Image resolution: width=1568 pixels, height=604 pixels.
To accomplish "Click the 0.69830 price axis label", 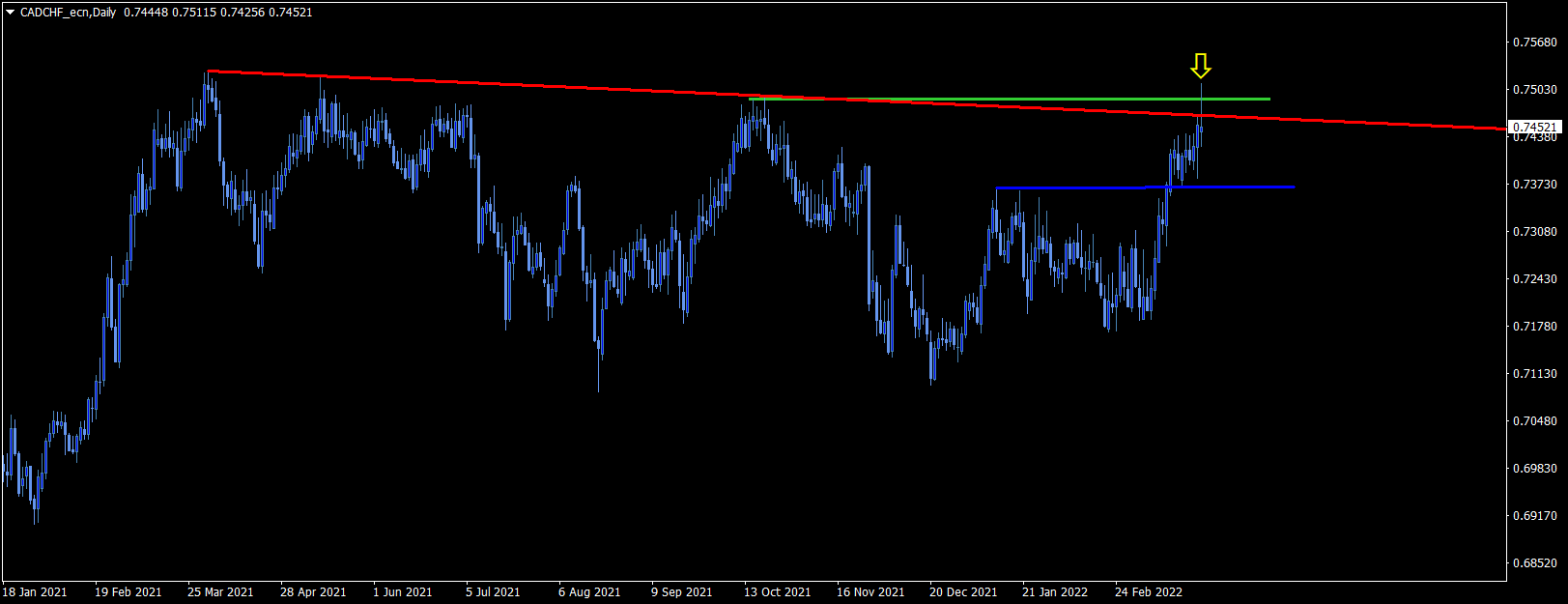I will coord(1535,469).
